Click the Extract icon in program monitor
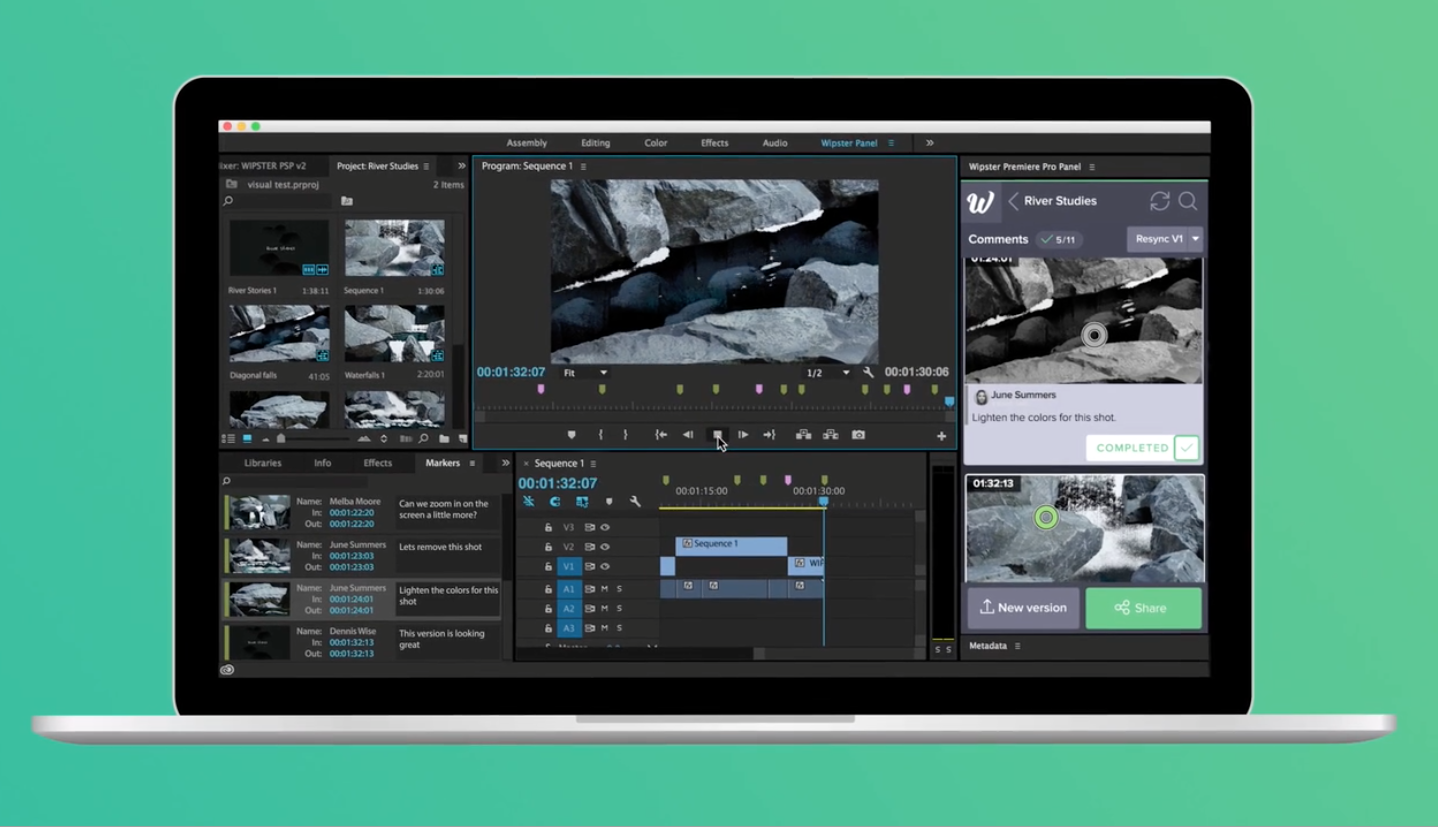This screenshot has width=1438, height=827. pyautogui.click(x=830, y=434)
